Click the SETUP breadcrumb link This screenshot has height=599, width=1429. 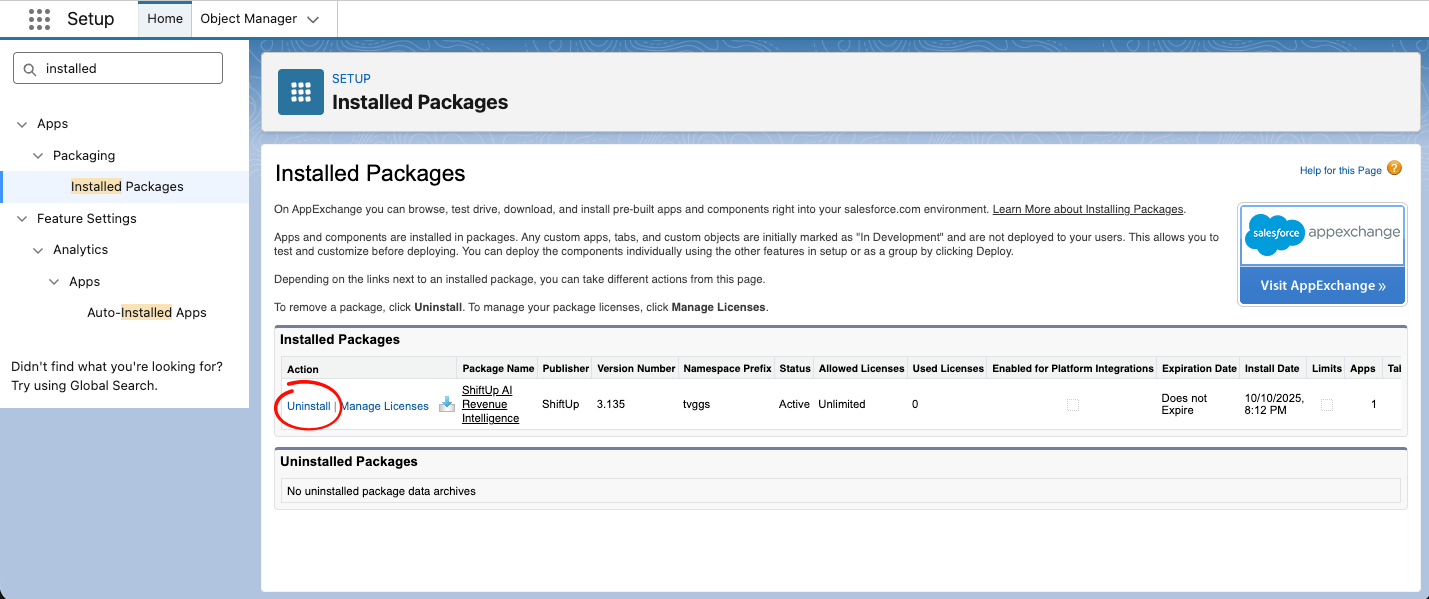351,79
